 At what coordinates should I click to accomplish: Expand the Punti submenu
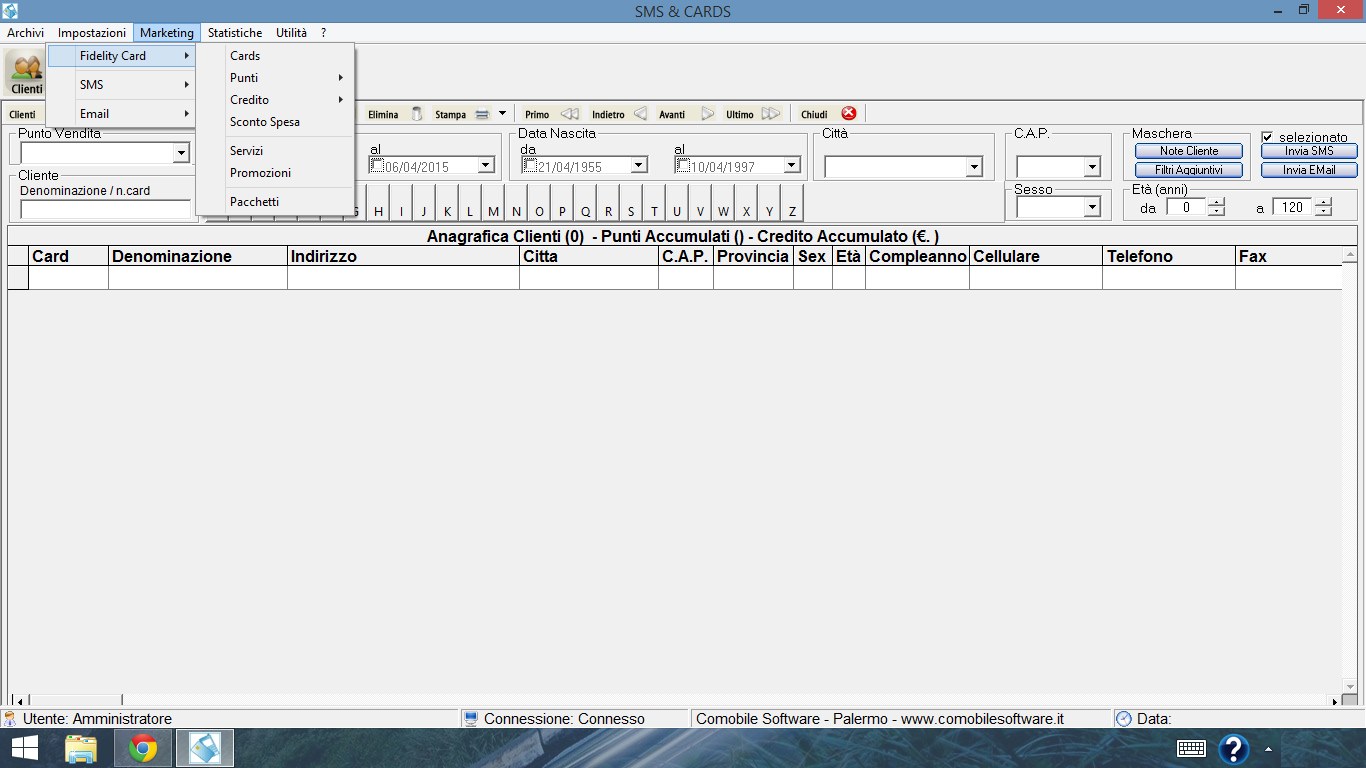point(275,78)
